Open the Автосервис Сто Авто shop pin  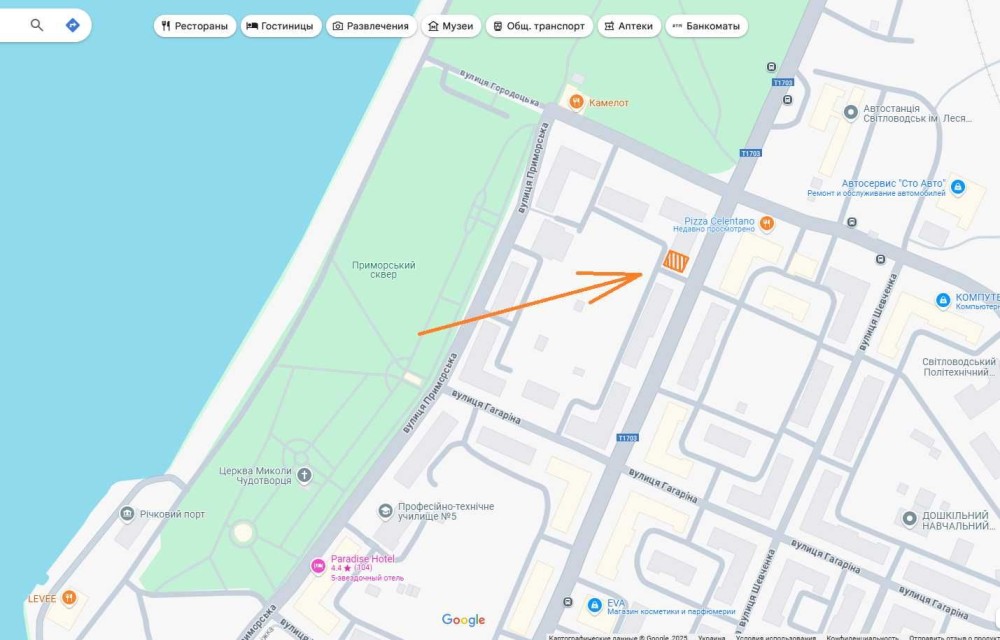[x=957, y=187]
